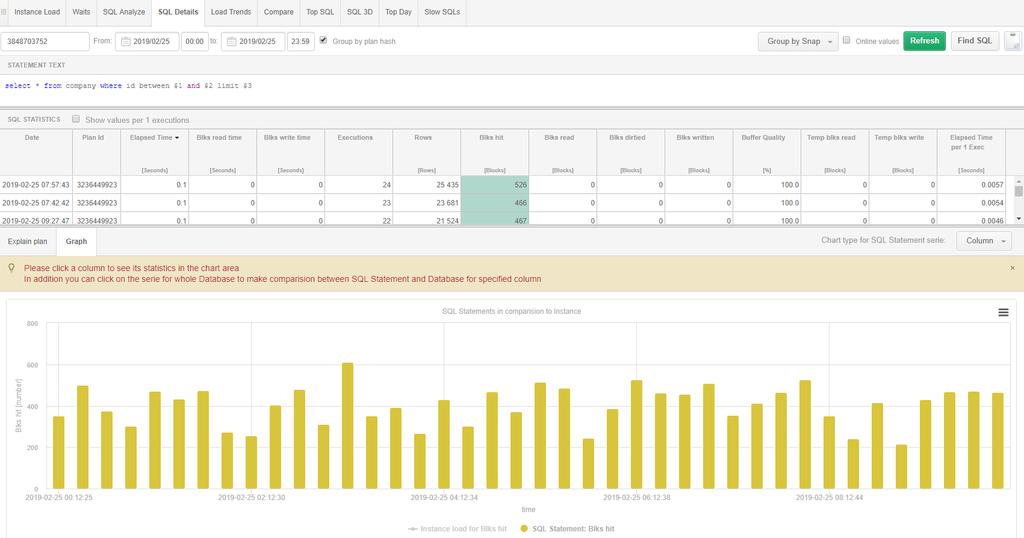Click row date 2019-02-25 07:57:43

pos(36,185)
